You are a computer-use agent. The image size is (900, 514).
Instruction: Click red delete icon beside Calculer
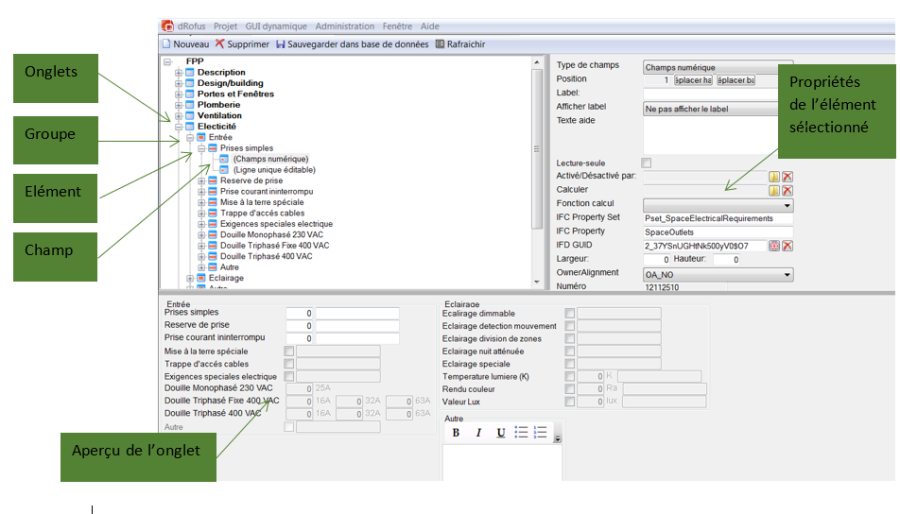tap(787, 190)
